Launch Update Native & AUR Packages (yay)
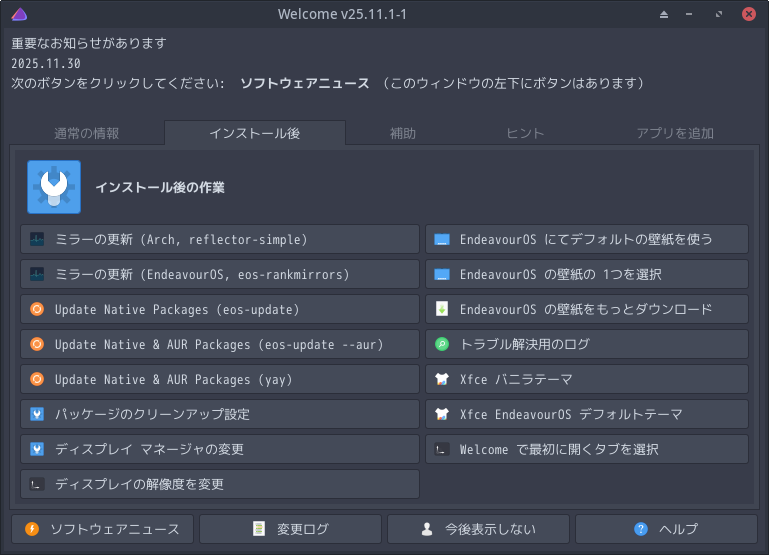The width and height of the screenshot is (769, 555). point(220,379)
